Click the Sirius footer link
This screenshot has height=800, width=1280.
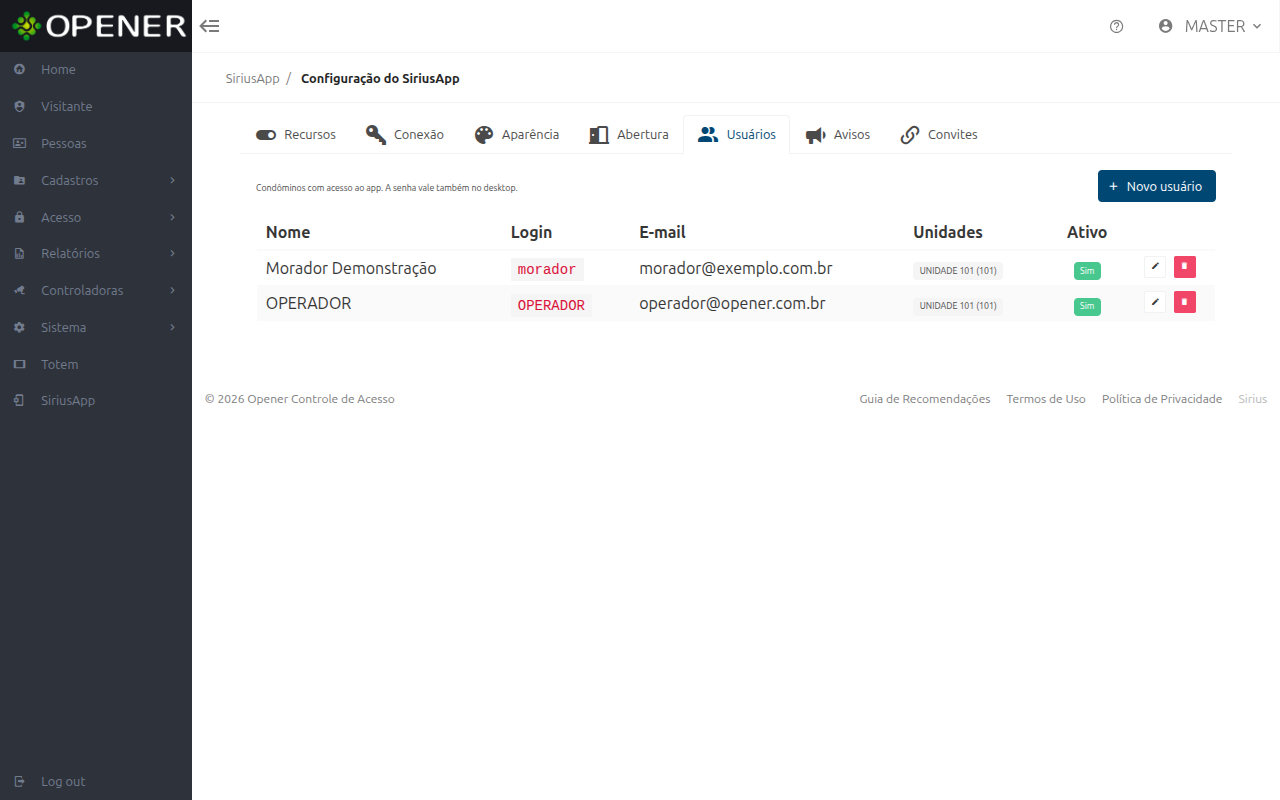[x=1253, y=399]
